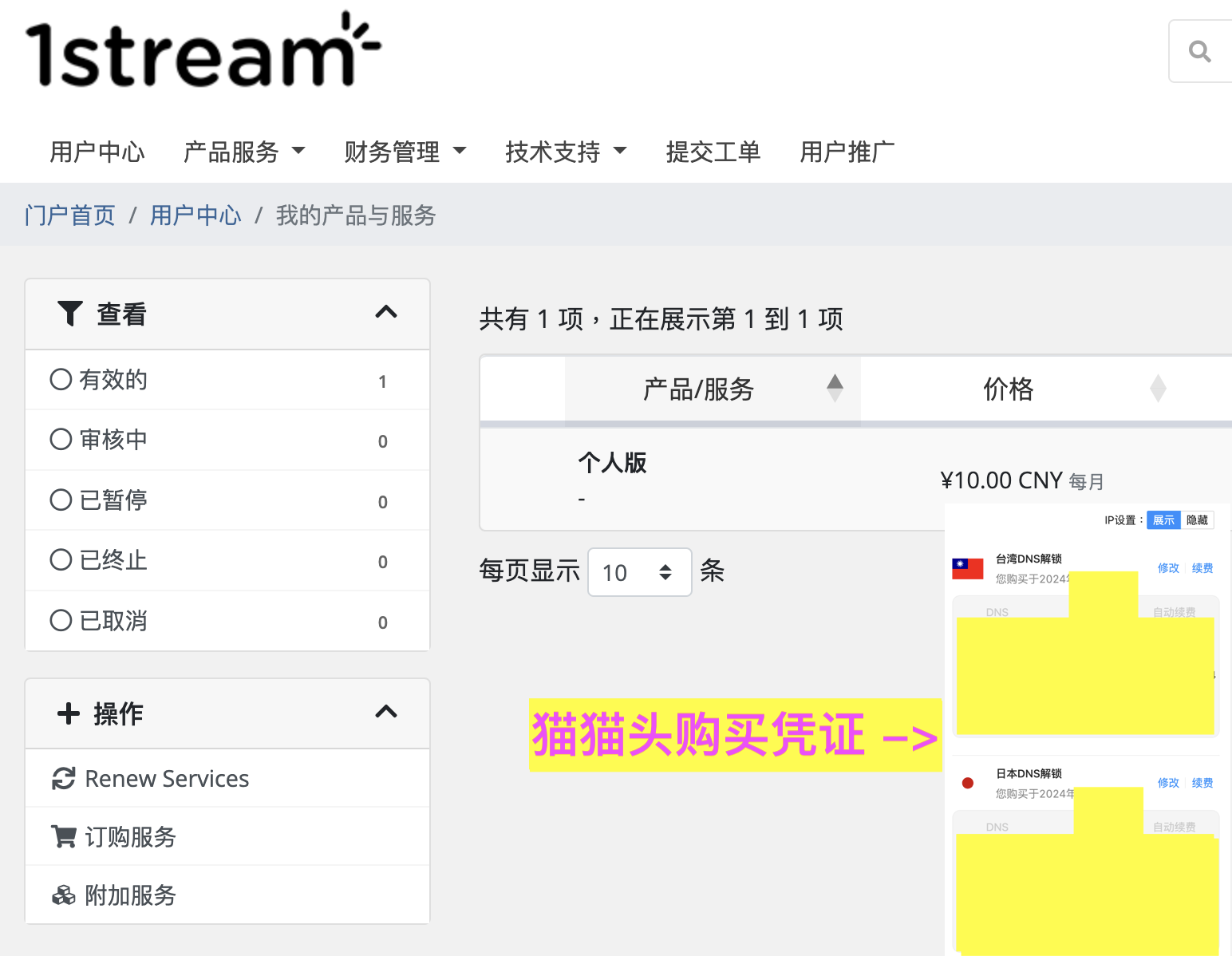Click the Japan flag red dot icon

(x=968, y=783)
